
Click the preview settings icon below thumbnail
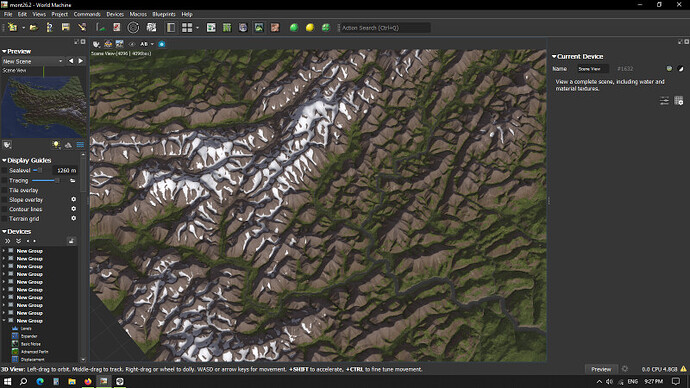pyautogui.click(x=7, y=145)
